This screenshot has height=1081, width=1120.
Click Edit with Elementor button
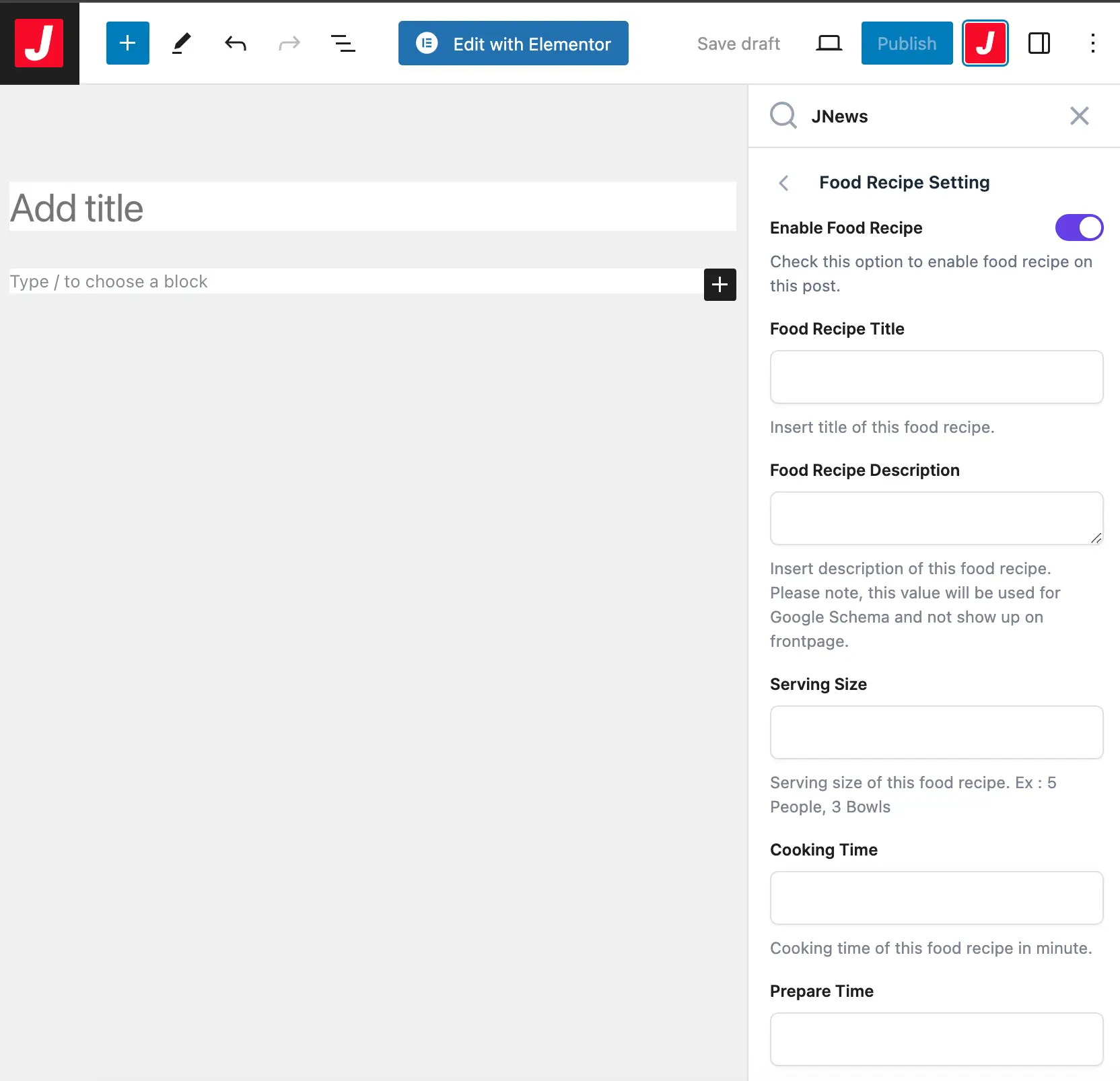513,43
